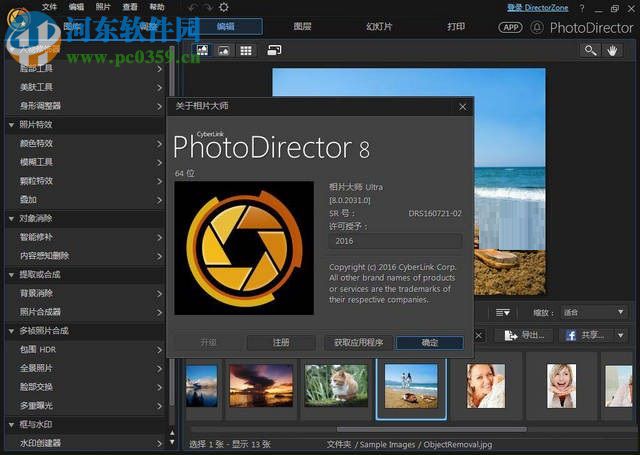Collapse the 框与水印 section

pyautogui.click(x=11, y=425)
